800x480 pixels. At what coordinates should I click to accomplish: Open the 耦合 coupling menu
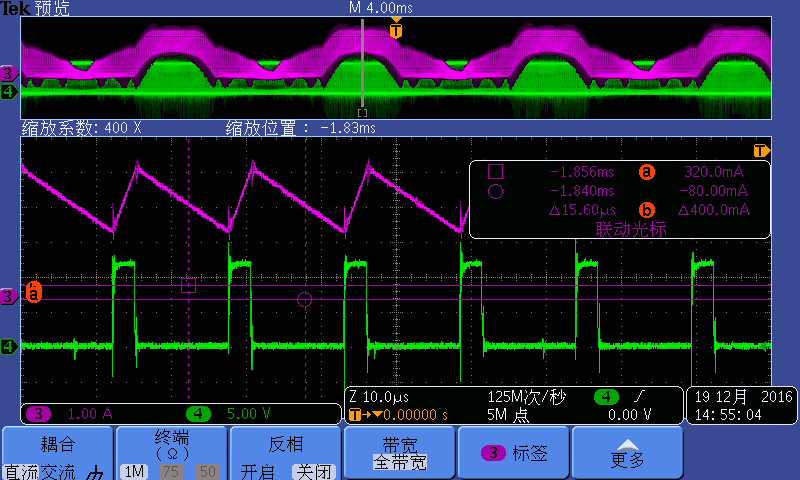(58, 444)
